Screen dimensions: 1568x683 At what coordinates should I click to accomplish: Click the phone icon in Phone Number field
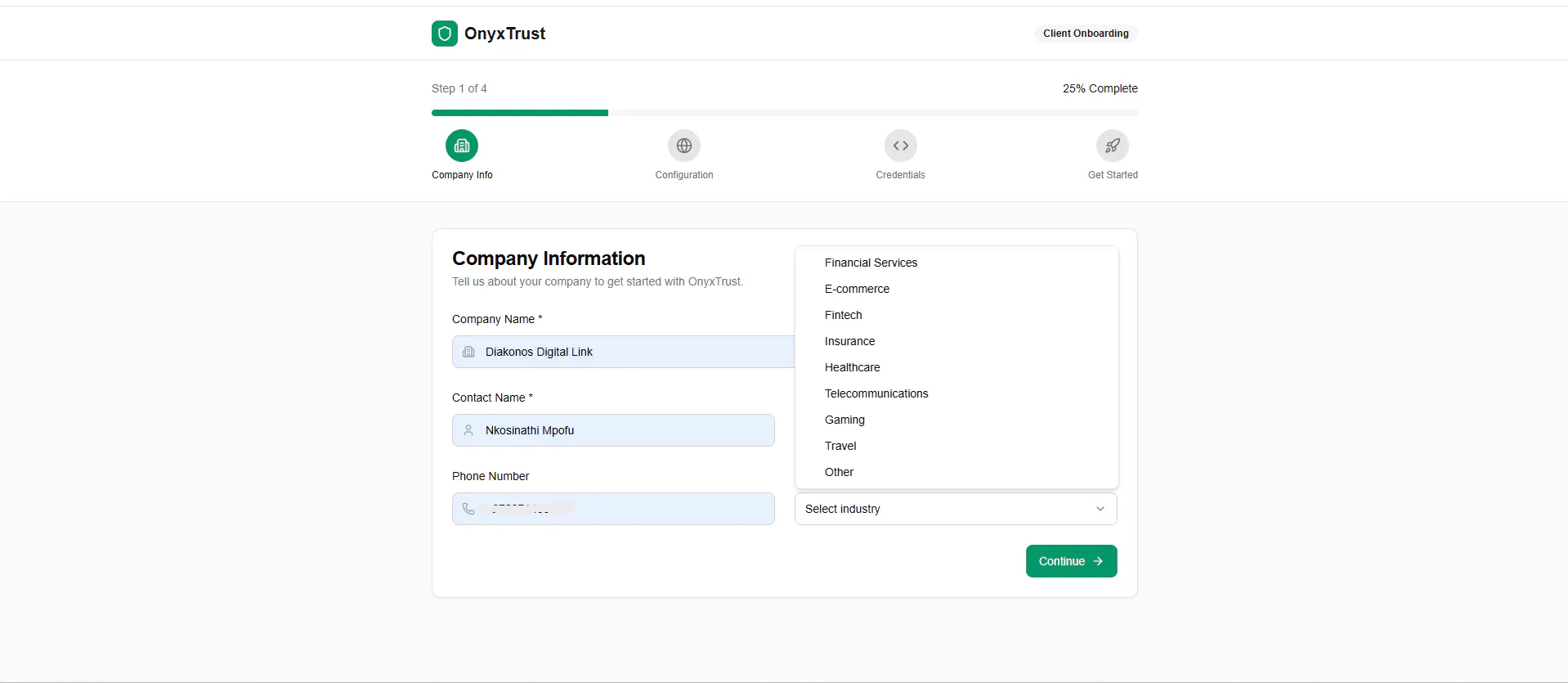pos(468,509)
